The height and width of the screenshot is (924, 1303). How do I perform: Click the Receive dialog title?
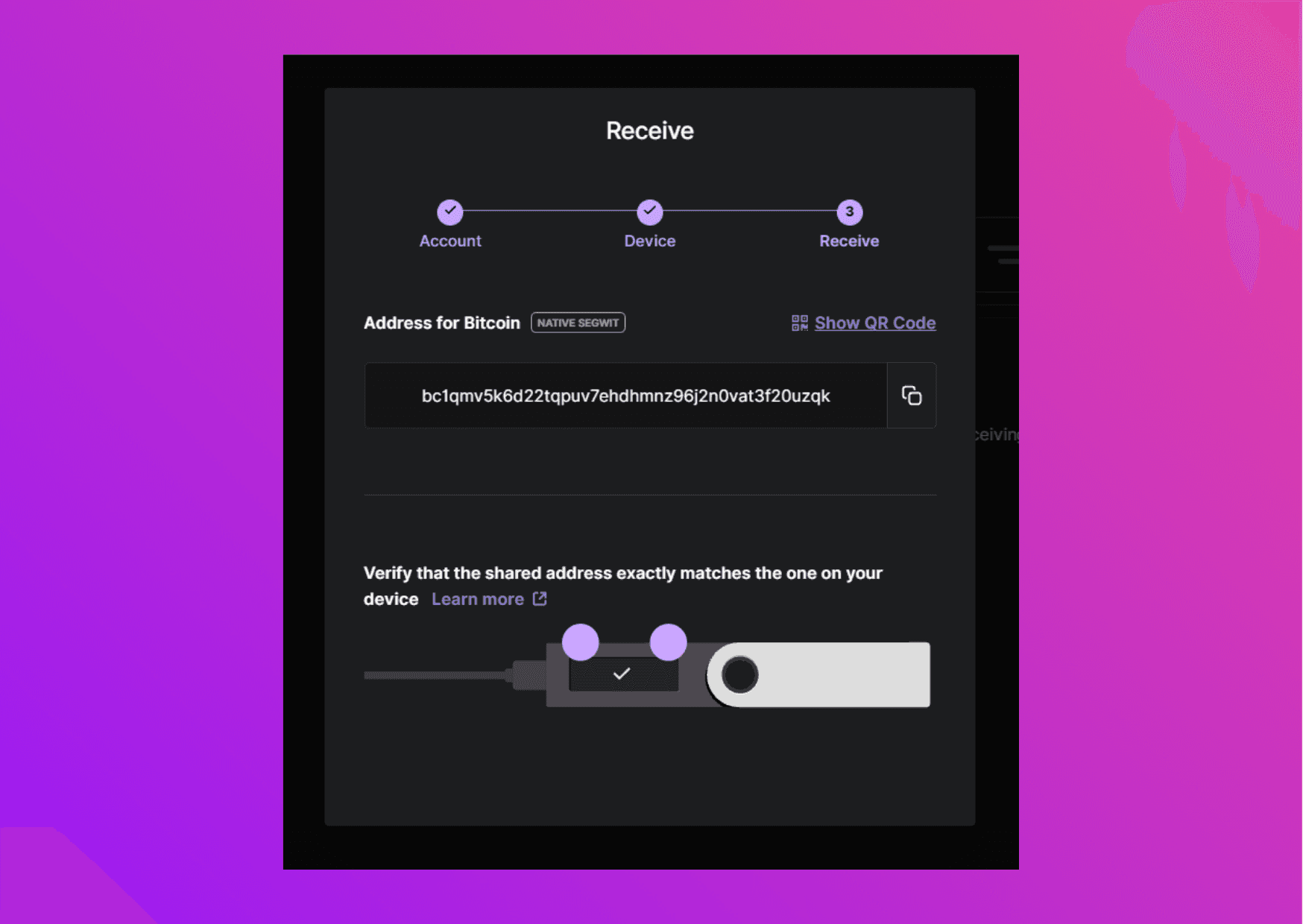coord(650,130)
